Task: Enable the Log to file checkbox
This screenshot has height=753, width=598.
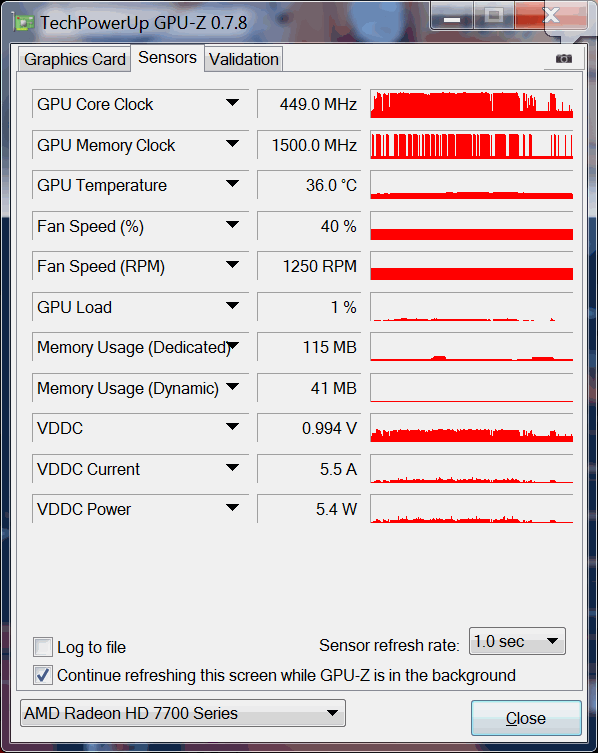Action: click(x=43, y=647)
